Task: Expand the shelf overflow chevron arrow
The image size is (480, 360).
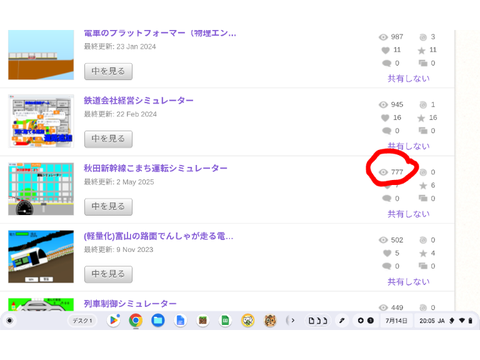Action: [292, 321]
